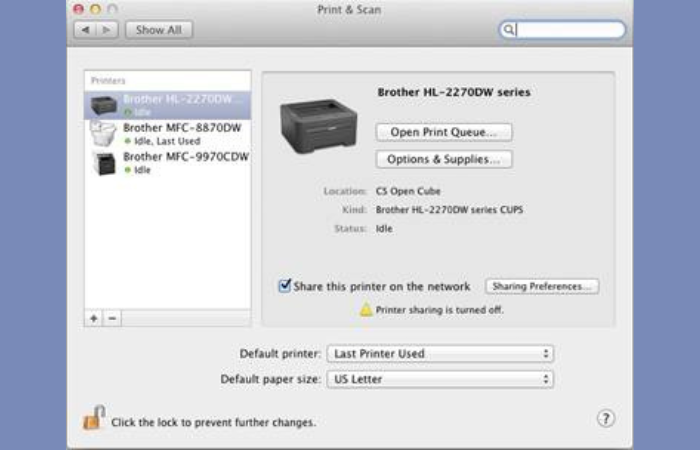Image resolution: width=700 pixels, height=450 pixels.
Task: Click the 'Printer sharing is turned off.' text
Action: (439, 310)
